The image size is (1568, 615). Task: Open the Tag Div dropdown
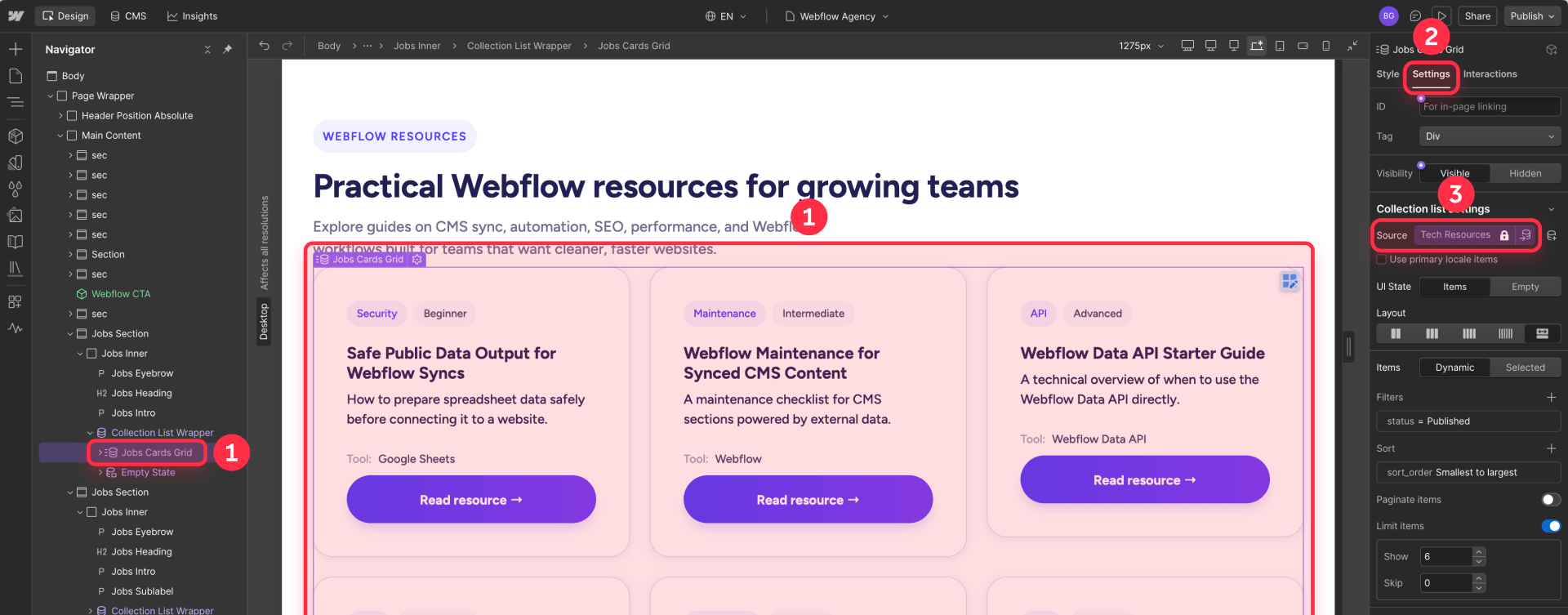(1490, 136)
